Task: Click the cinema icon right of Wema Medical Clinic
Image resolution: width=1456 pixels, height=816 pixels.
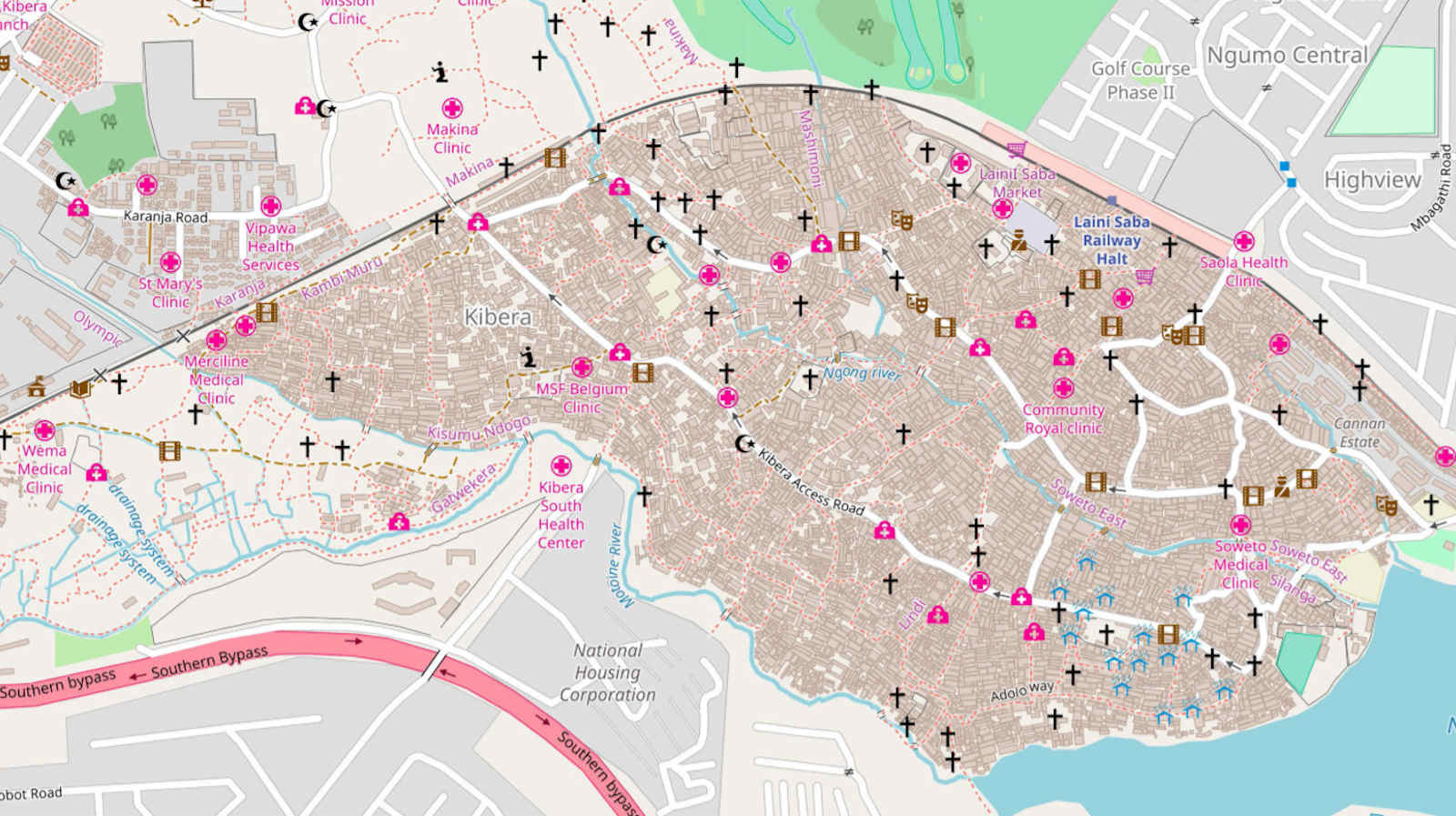Action: coord(169,450)
